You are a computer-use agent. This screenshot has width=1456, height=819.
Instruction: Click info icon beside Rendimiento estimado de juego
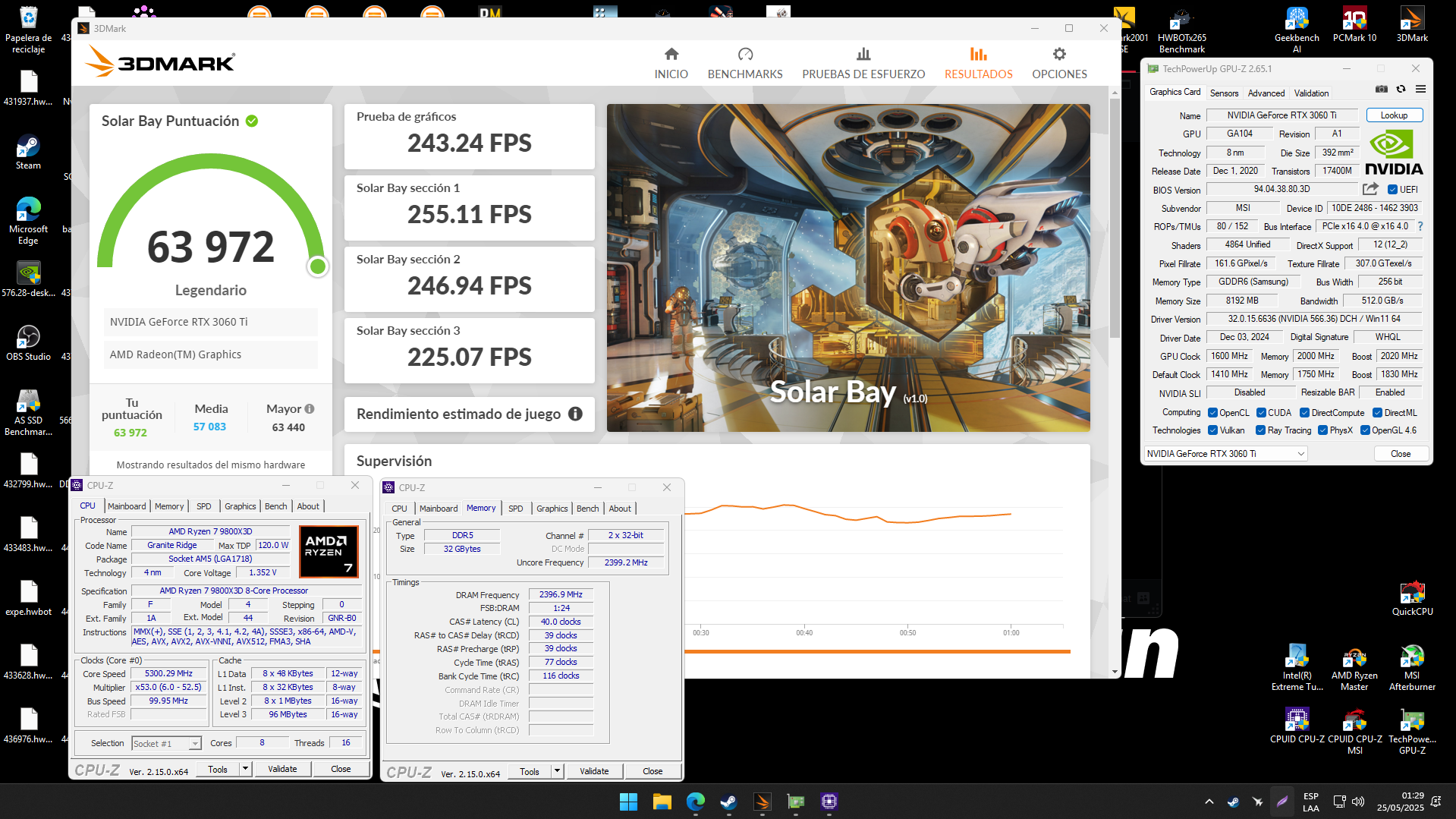click(x=575, y=414)
